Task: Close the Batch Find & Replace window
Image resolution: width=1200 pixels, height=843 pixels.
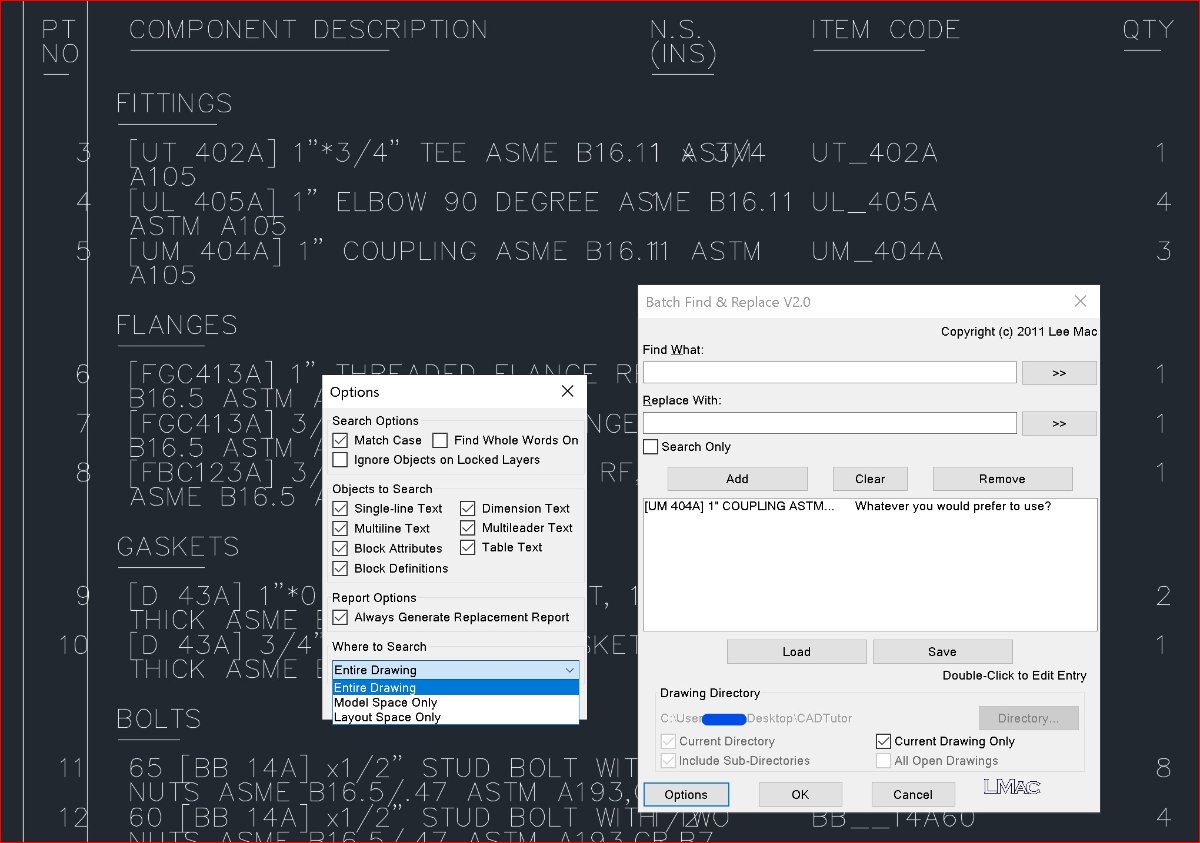Action: tap(1080, 302)
